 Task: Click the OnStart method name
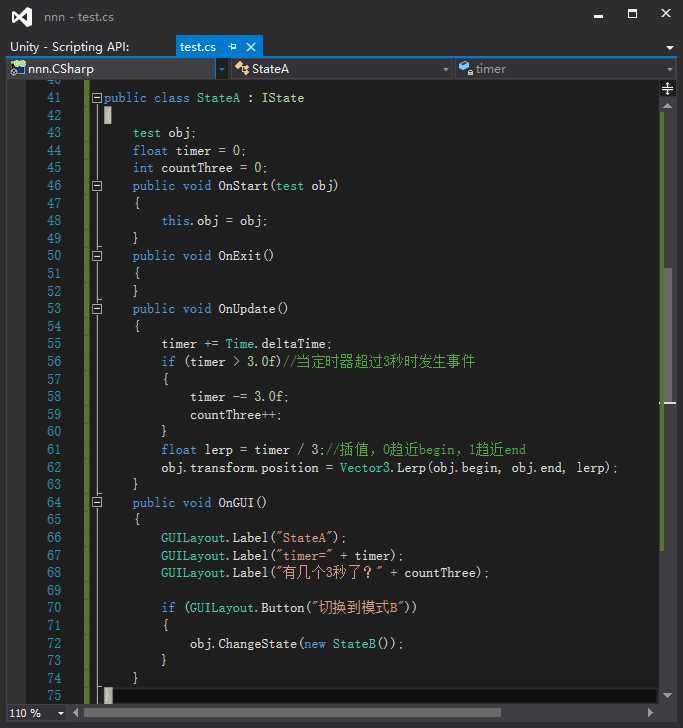click(x=243, y=186)
